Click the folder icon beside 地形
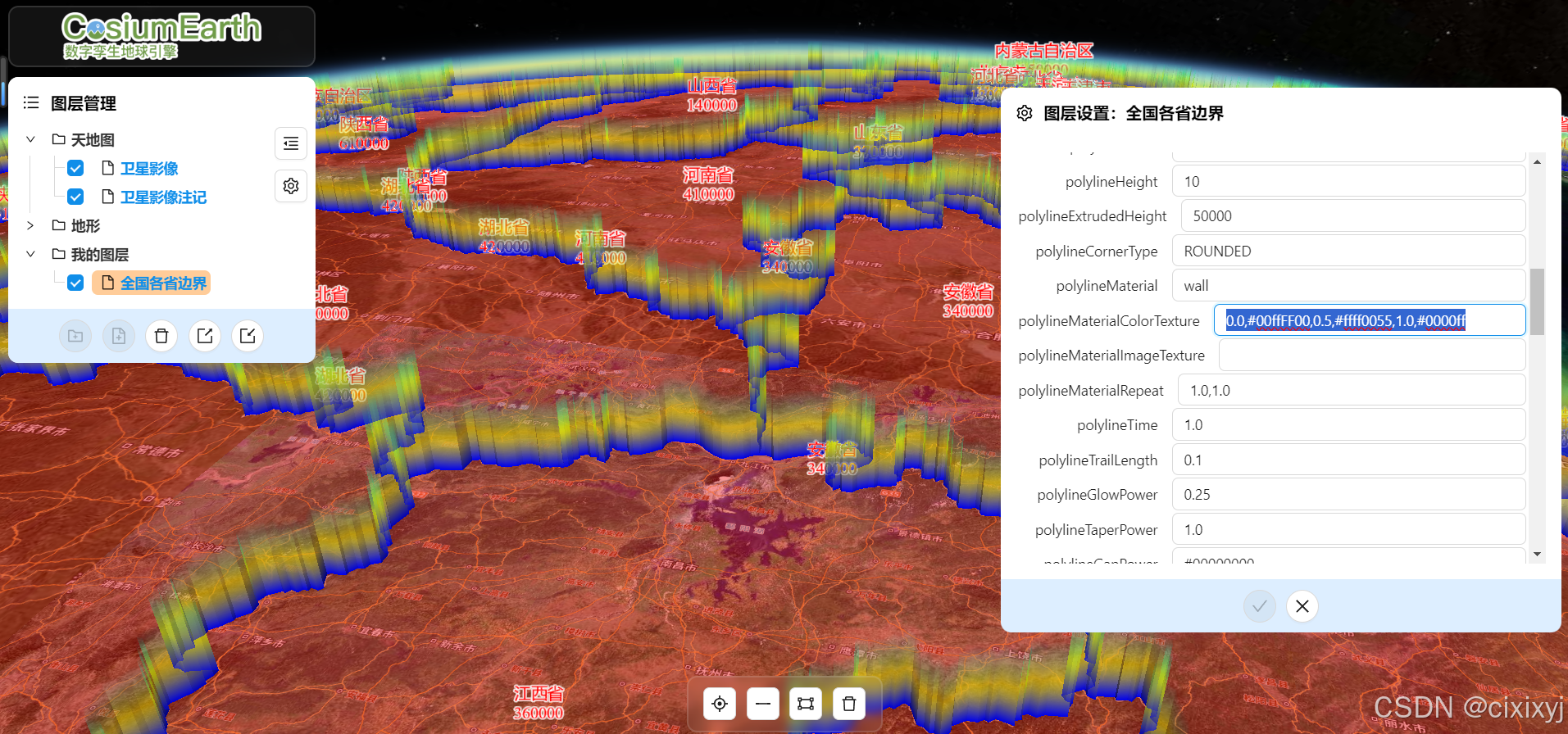1568x734 pixels. pos(59,225)
